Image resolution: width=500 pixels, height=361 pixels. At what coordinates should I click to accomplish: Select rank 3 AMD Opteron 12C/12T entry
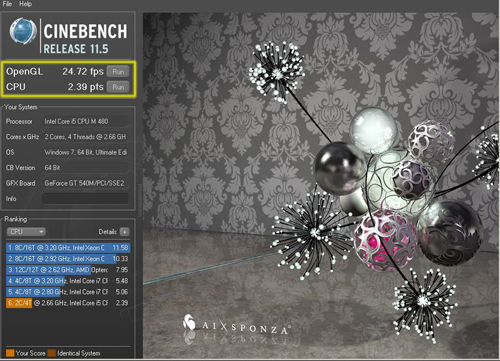coord(68,270)
